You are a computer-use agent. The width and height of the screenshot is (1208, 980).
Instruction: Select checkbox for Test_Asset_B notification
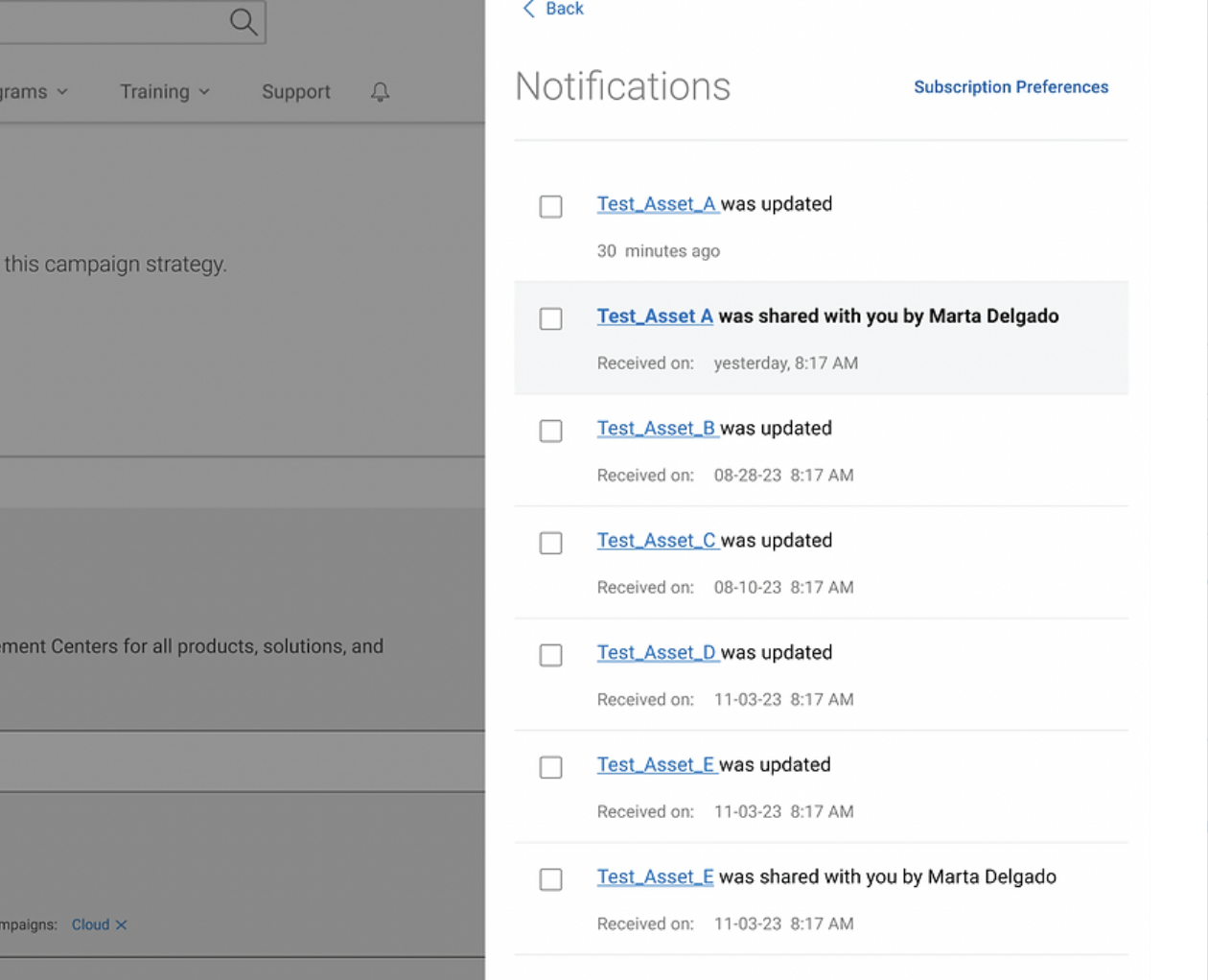click(550, 431)
